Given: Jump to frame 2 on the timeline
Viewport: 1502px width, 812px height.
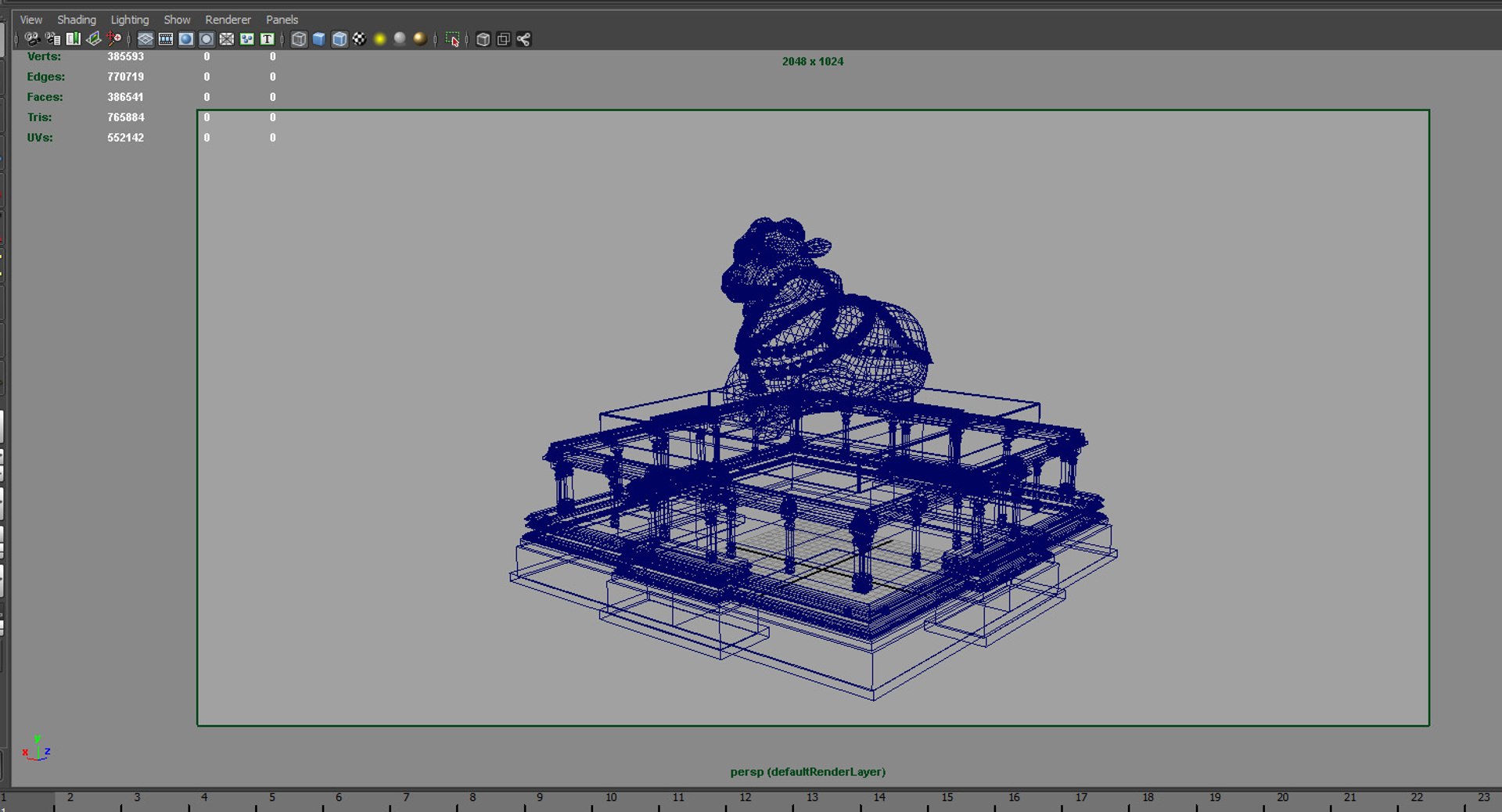Looking at the screenshot, I should [x=70, y=798].
